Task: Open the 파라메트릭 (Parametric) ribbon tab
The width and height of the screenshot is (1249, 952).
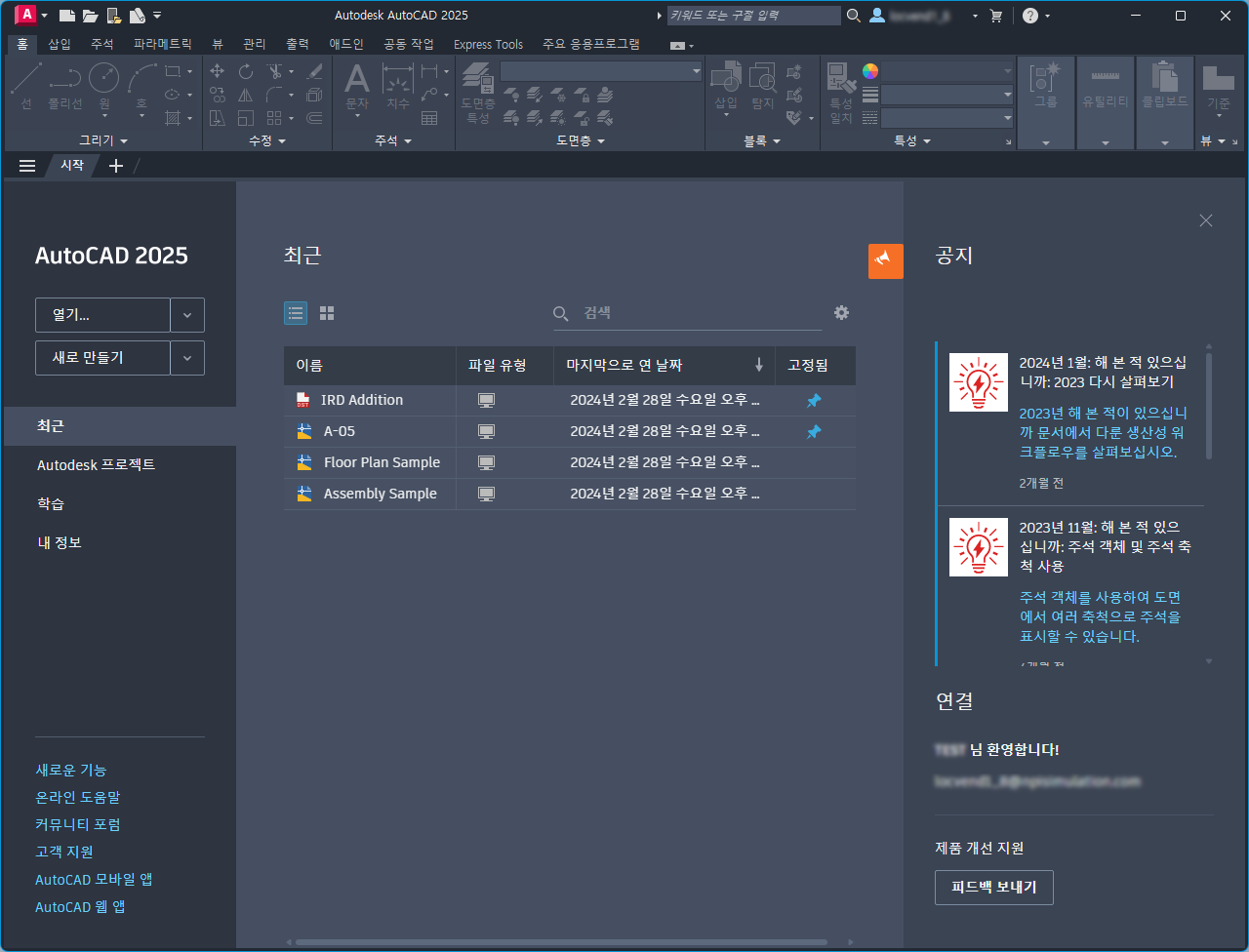Action: click(x=163, y=44)
